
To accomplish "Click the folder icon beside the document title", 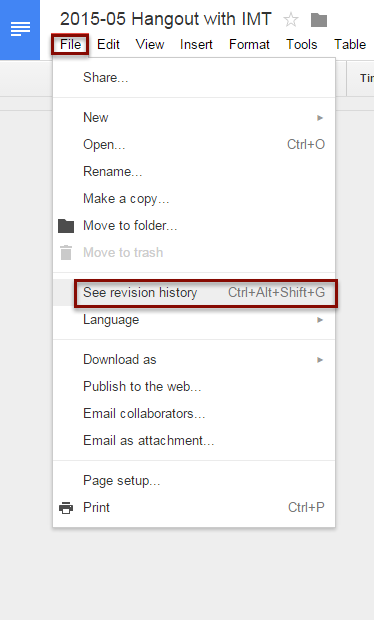I will 319,20.
